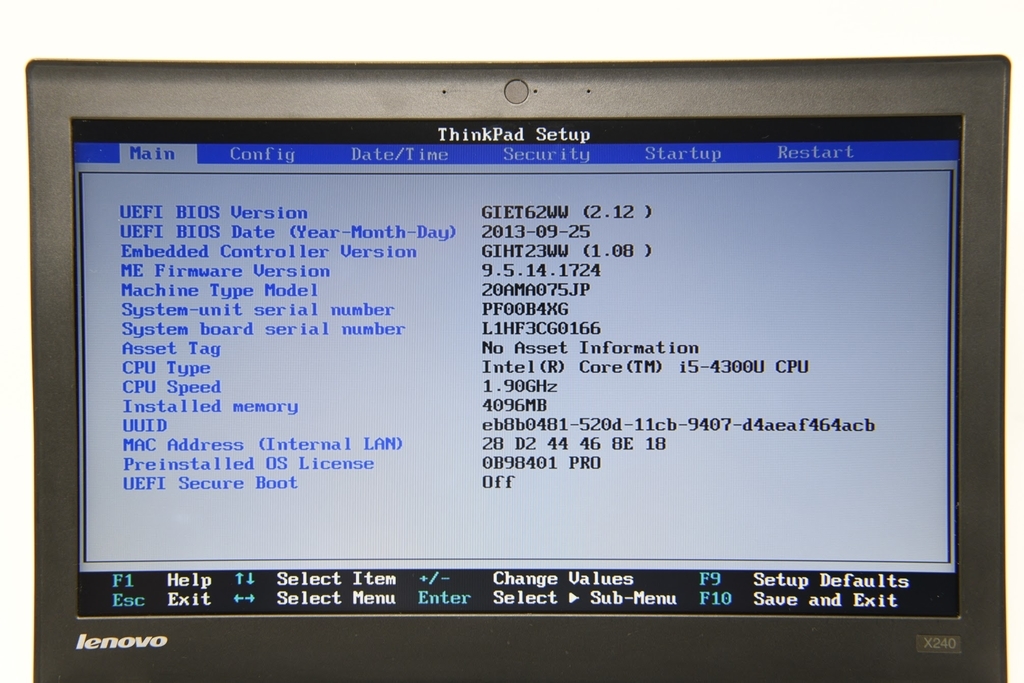Image resolution: width=1024 pixels, height=683 pixels.
Task: Click the 2013-09-25 date value
Action: coord(536,232)
